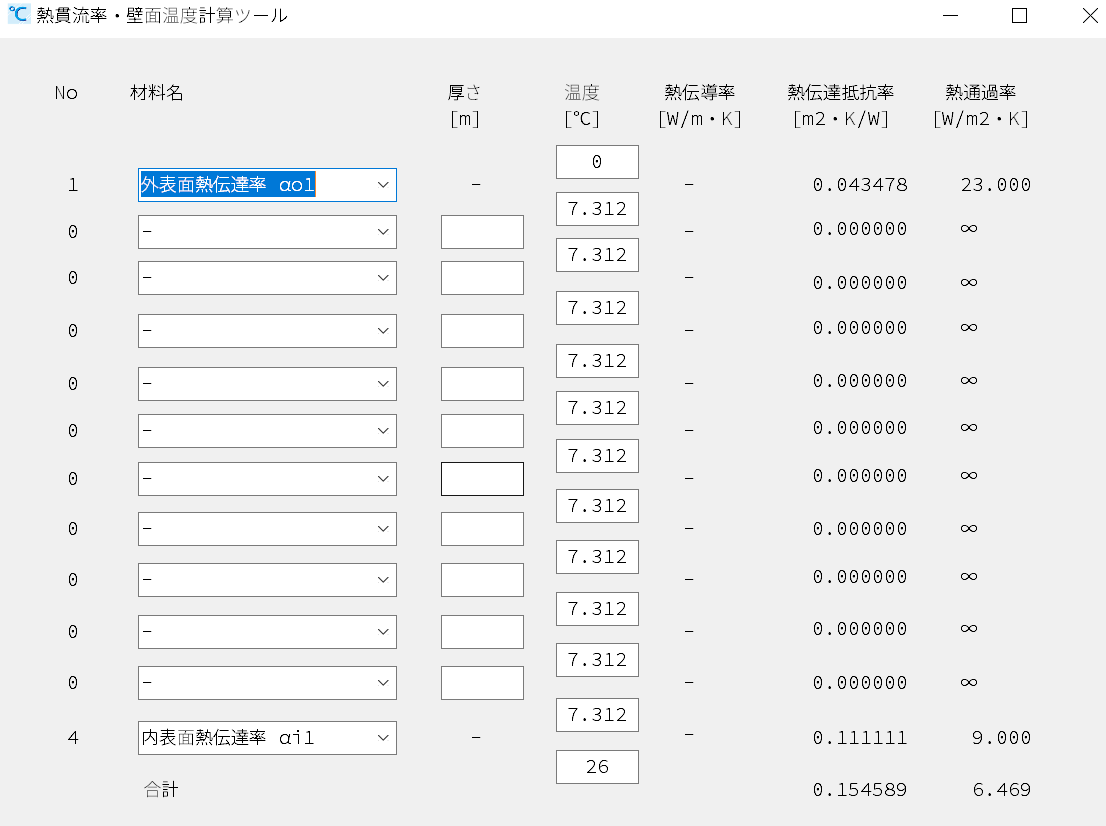Click the outdoor temperature field showing 0
This screenshot has height=826, width=1106.
point(597,162)
